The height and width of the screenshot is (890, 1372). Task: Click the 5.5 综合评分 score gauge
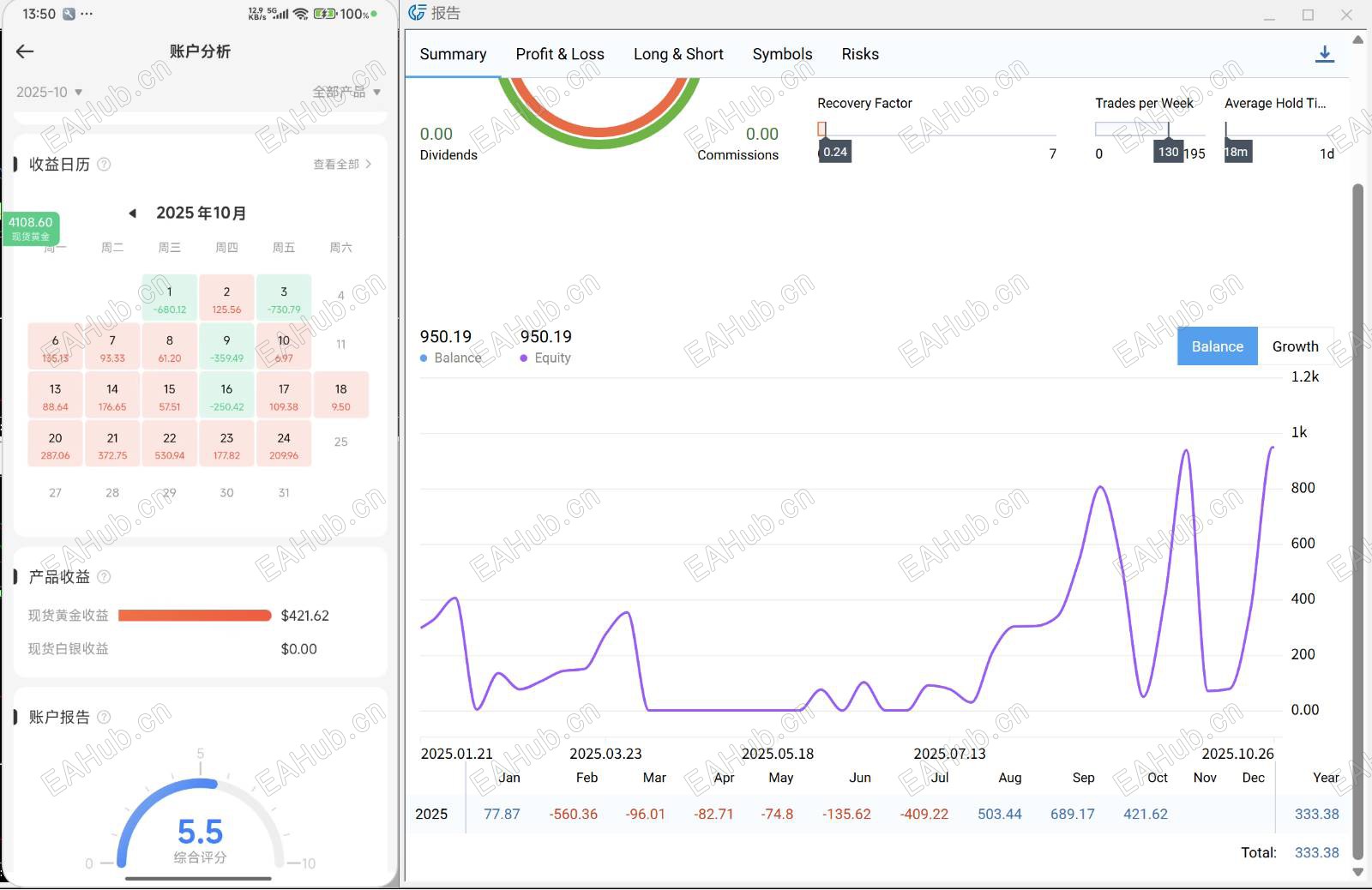pyautogui.click(x=201, y=825)
